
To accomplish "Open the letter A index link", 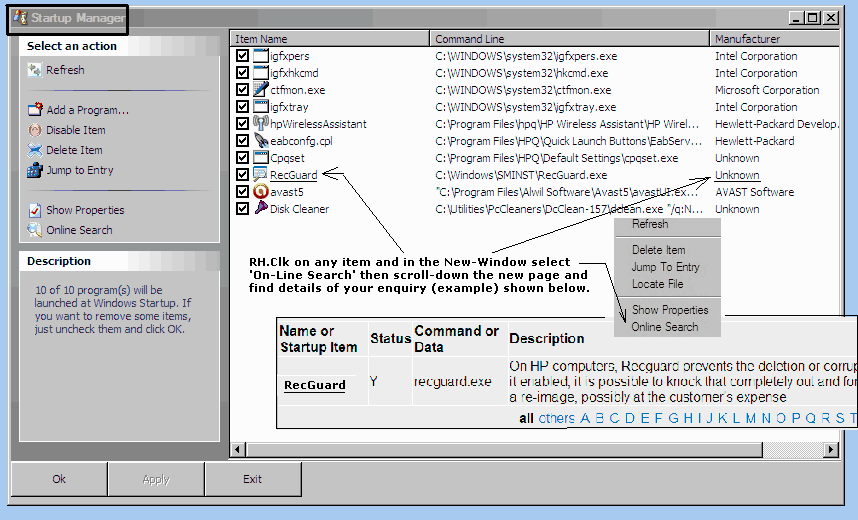I will 585,418.
